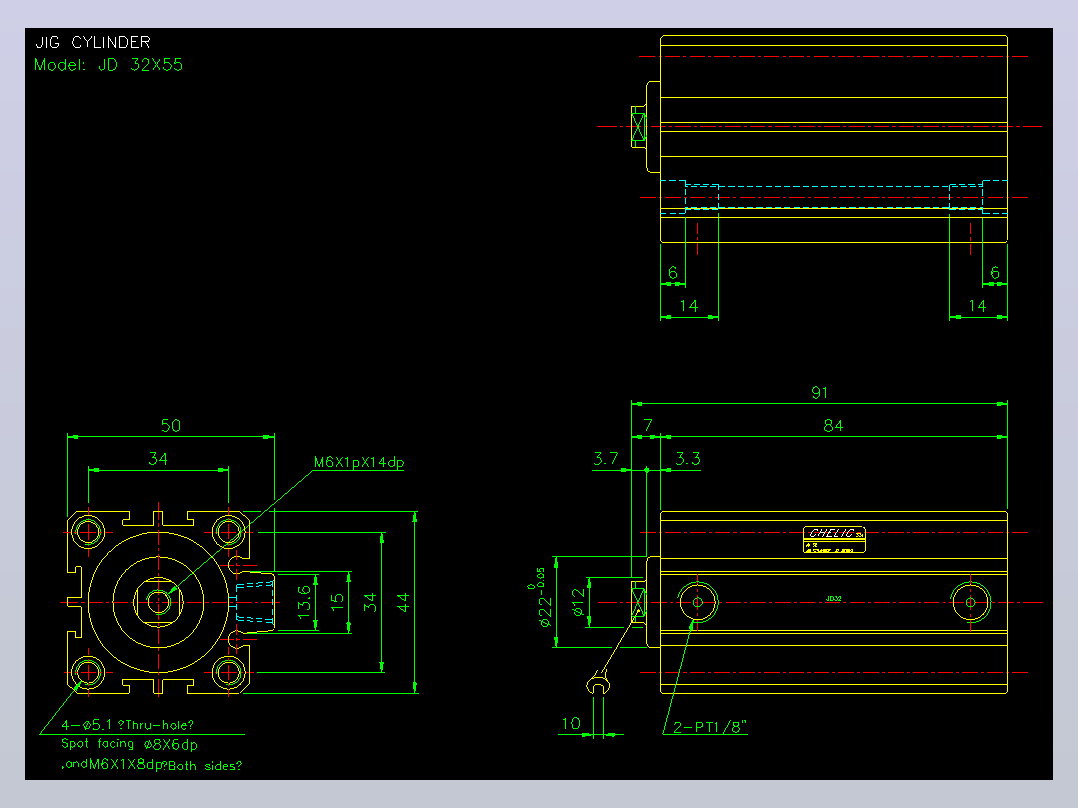
Task: Click the "91" overall length dimension
Action: 820,393
